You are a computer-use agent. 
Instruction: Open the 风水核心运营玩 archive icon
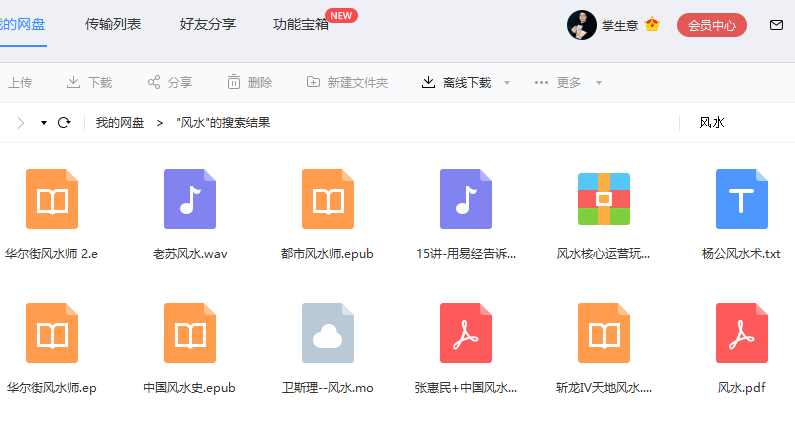click(604, 199)
